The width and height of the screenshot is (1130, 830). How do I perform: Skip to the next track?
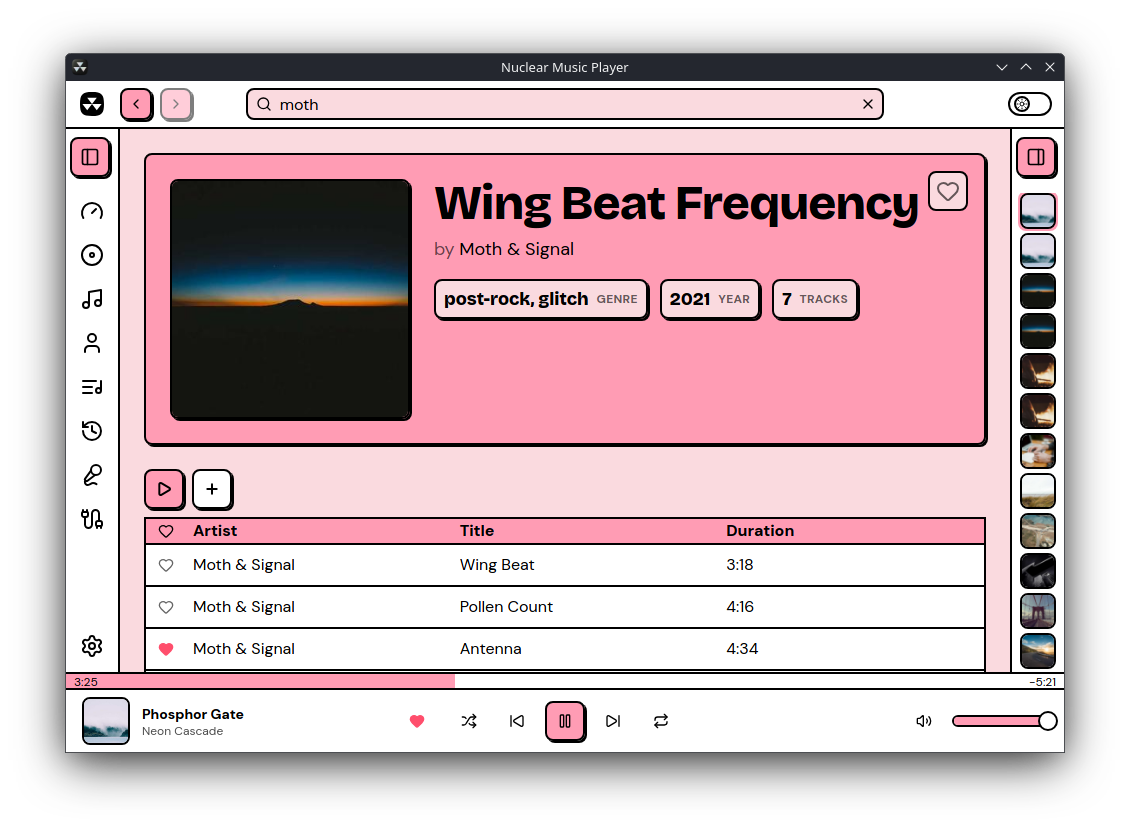pyautogui.click(x=613, y=721)
